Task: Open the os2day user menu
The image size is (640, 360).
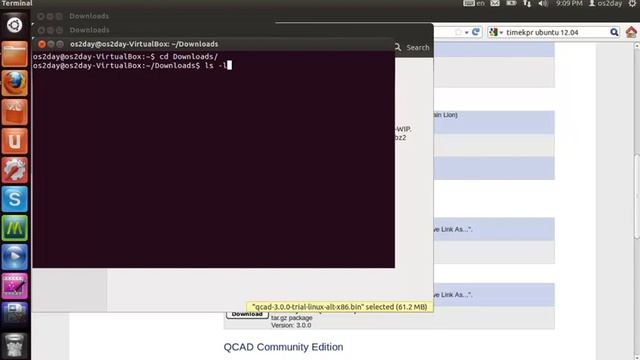Action: [605, 3]
